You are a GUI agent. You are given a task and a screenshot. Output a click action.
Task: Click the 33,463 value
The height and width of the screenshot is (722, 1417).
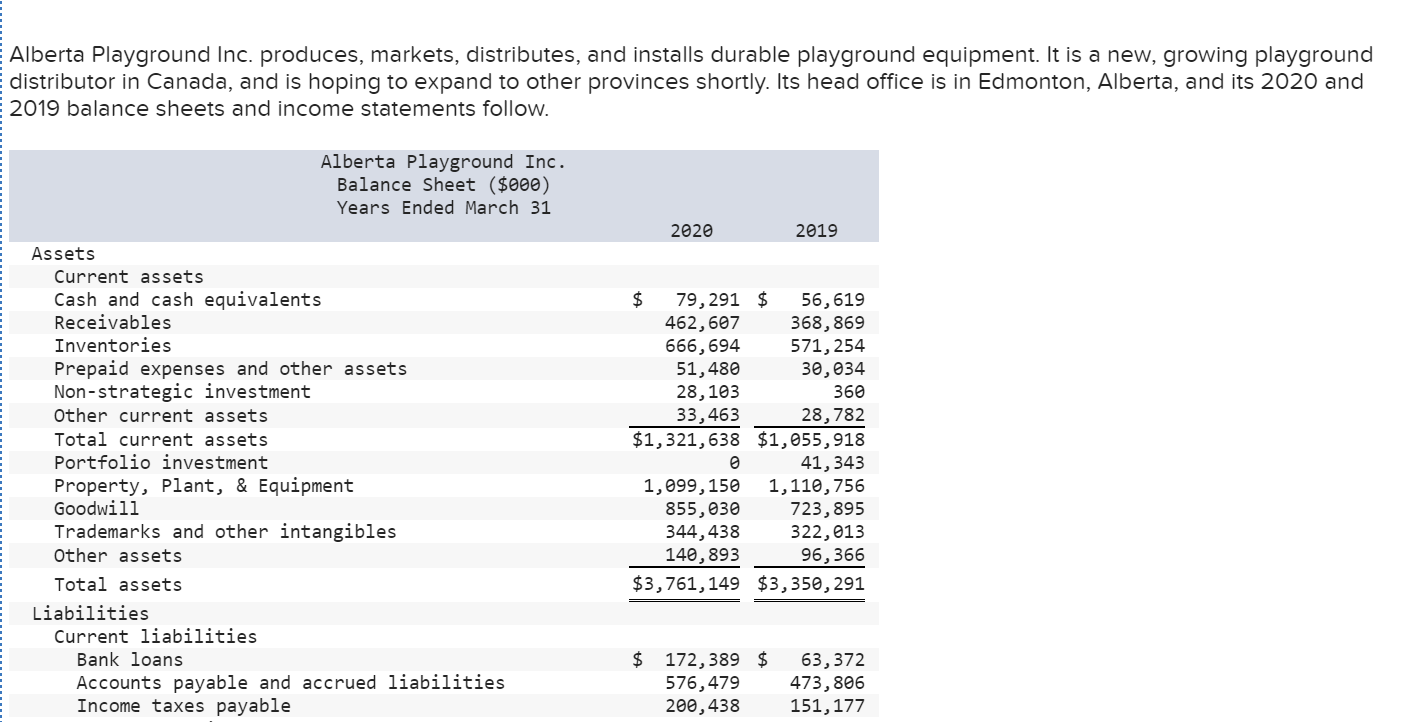(708, 416)
